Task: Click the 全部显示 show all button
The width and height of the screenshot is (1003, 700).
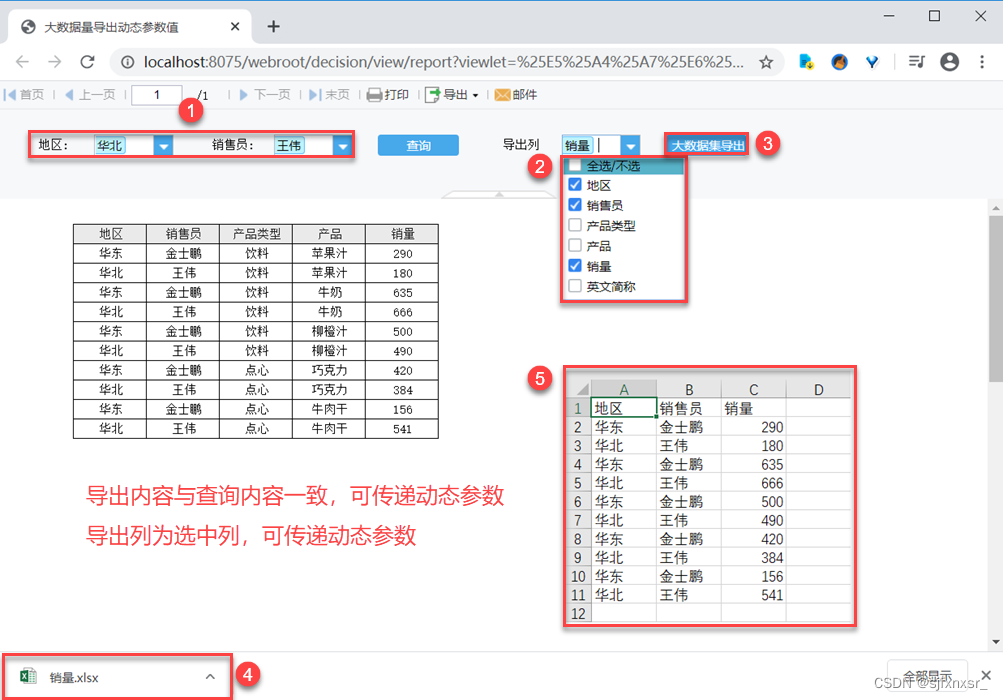Action: coord(928,676)
